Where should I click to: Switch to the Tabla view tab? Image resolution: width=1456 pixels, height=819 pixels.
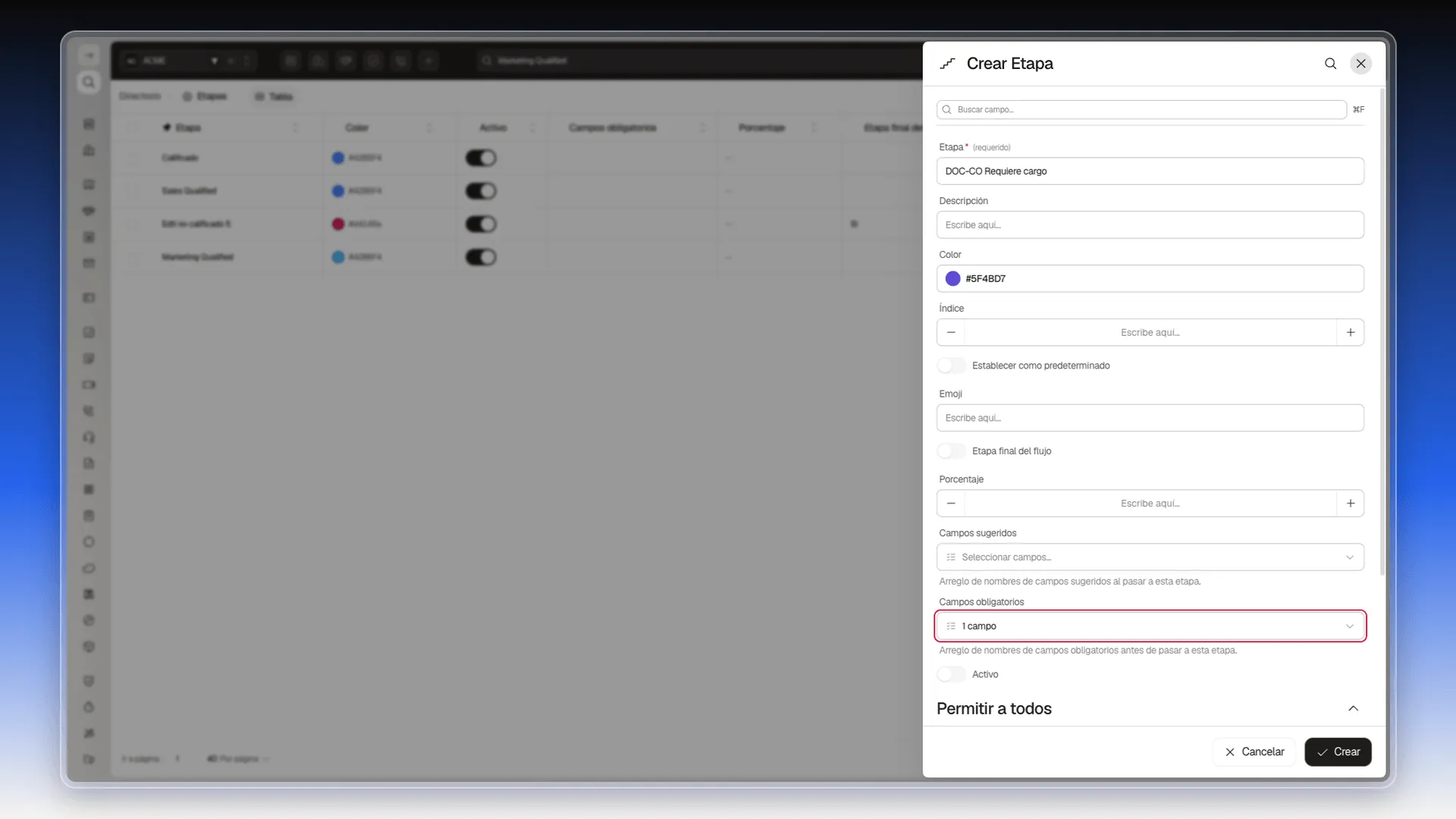pos(274,96)
